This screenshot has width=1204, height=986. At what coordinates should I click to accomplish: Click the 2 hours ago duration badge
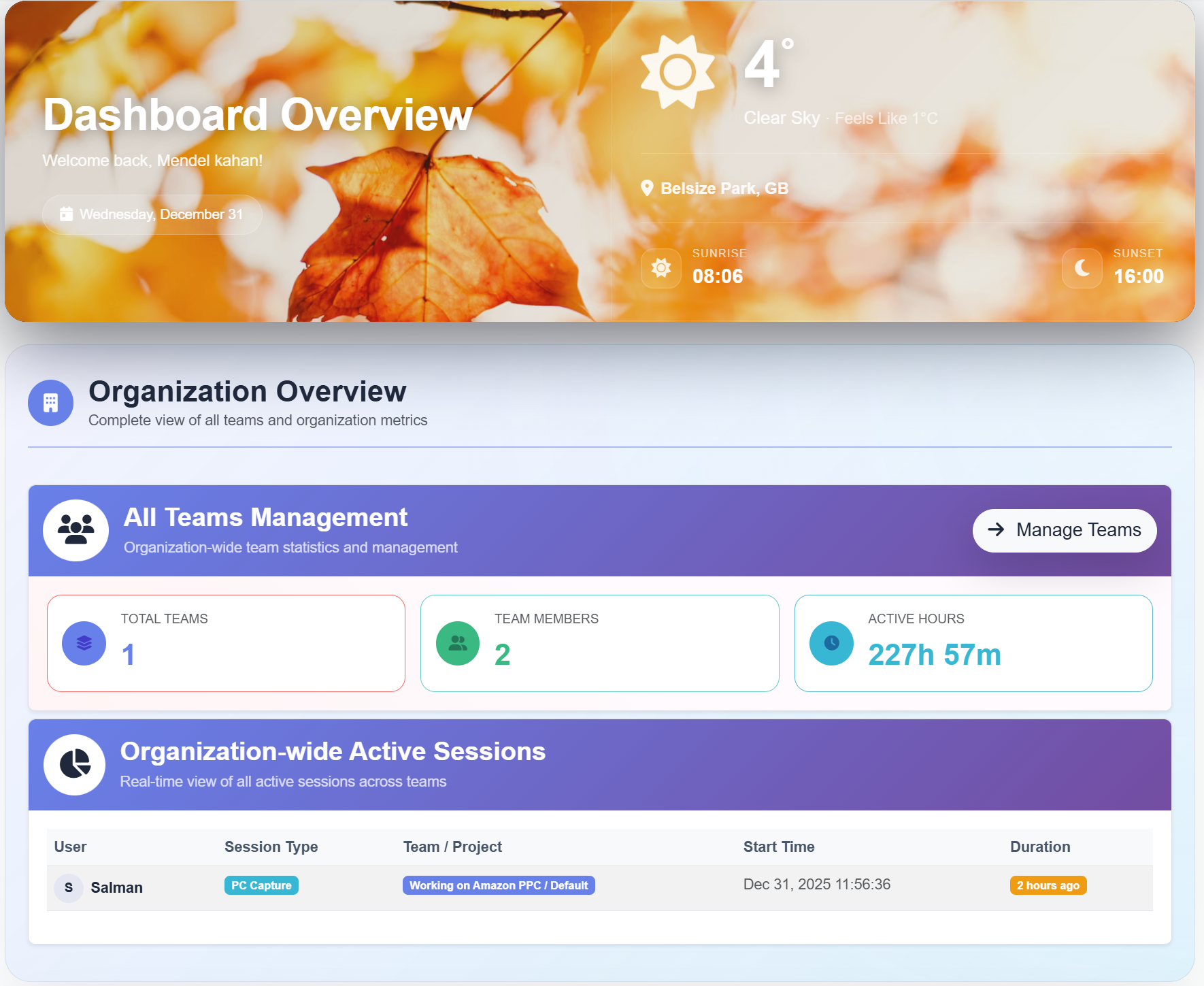tap(1048, 885)
